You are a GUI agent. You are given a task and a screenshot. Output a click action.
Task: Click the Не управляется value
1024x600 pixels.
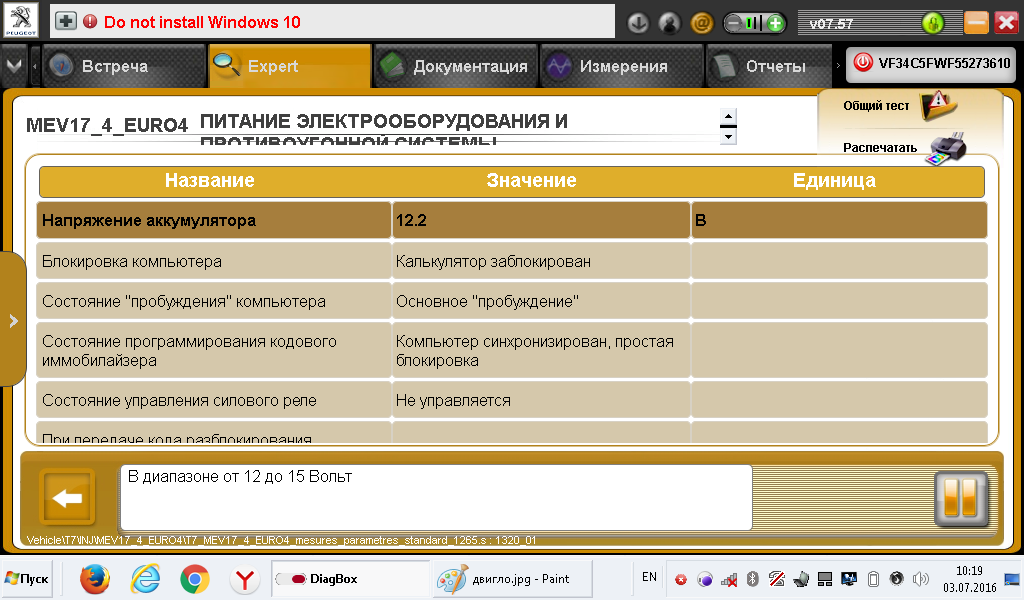(x=453, y=400)
